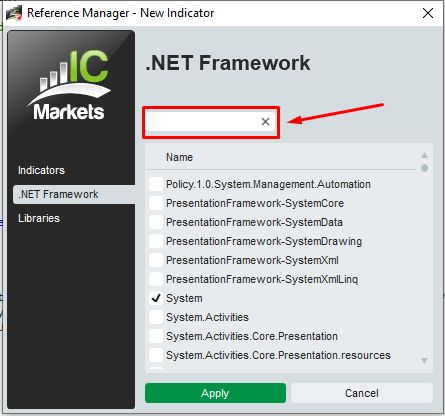This screenshot has height=416, width=445.
Task: Open the Indicators section
Action: [41, 170]
